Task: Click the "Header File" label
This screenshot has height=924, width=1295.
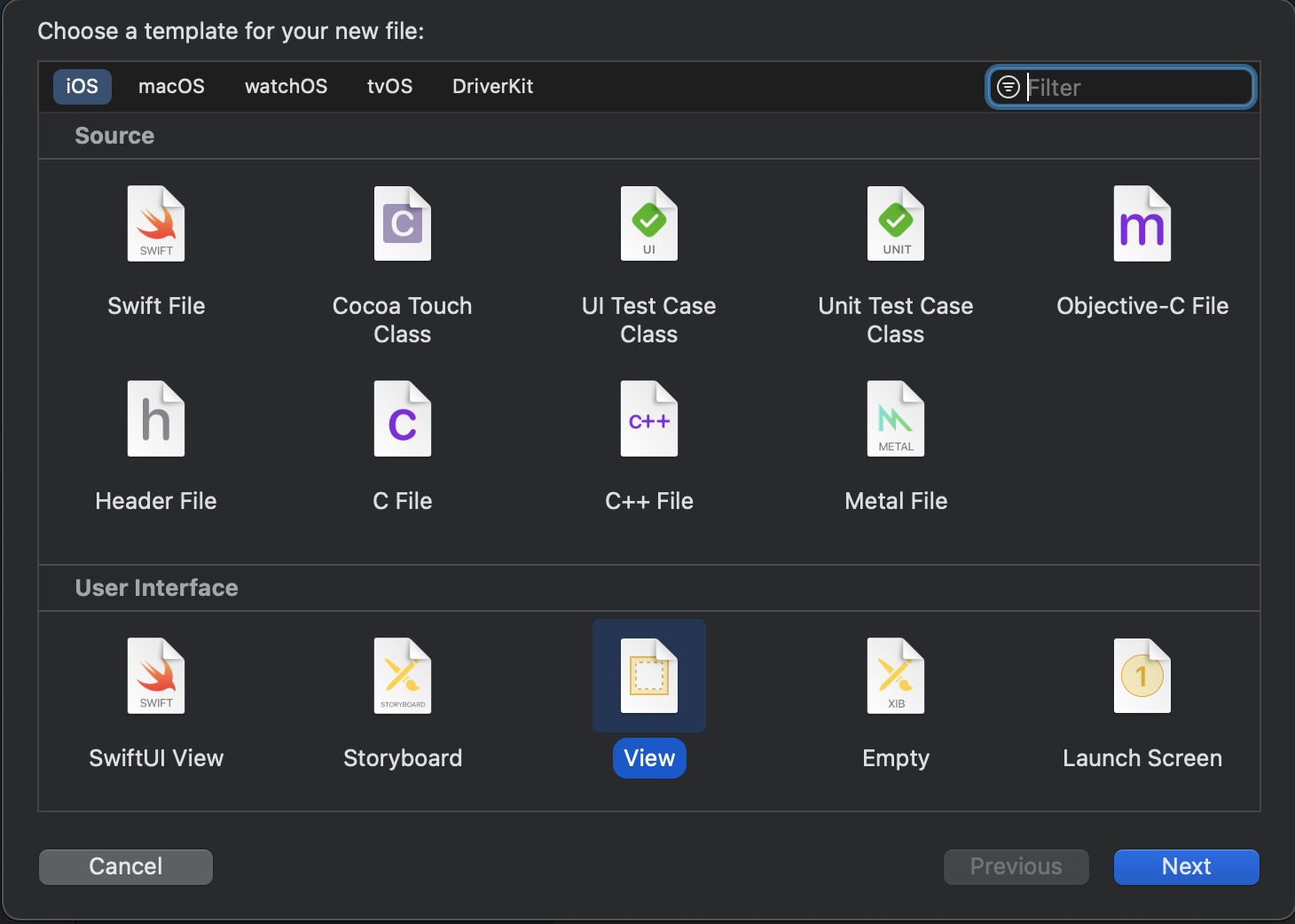Action: coord(156,501)
